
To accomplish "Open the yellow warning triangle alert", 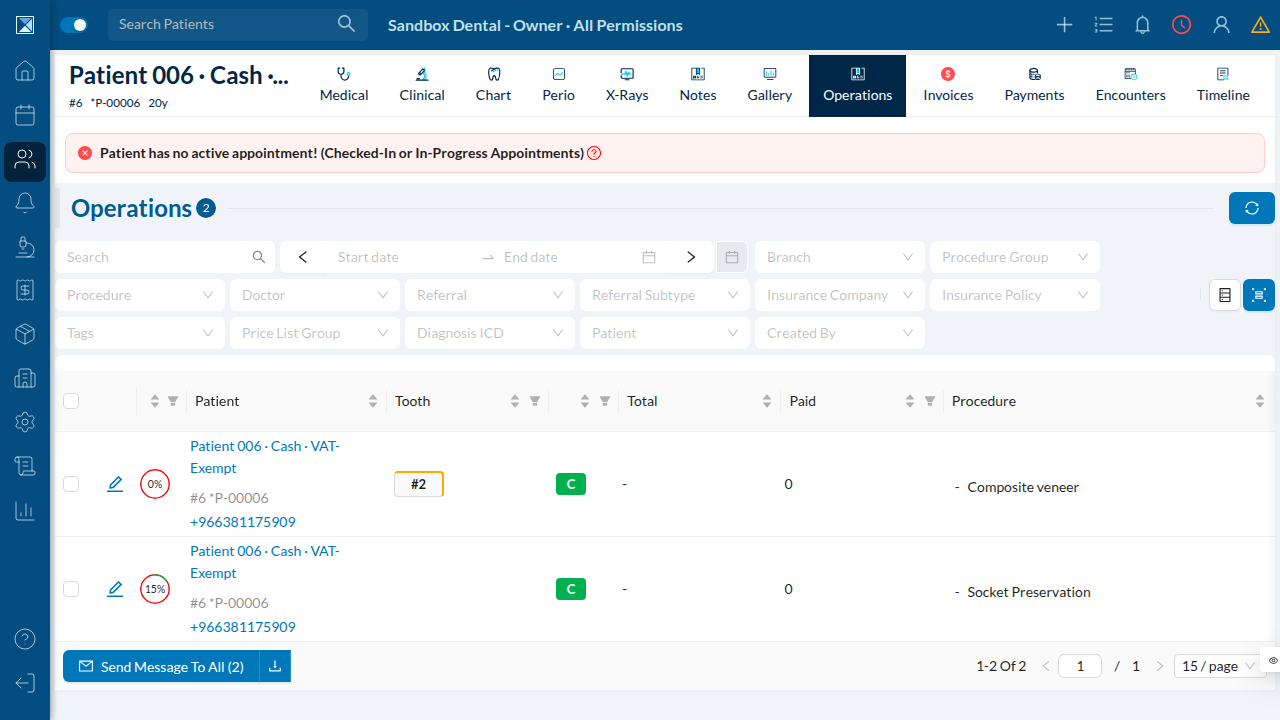I will 1260,25.
